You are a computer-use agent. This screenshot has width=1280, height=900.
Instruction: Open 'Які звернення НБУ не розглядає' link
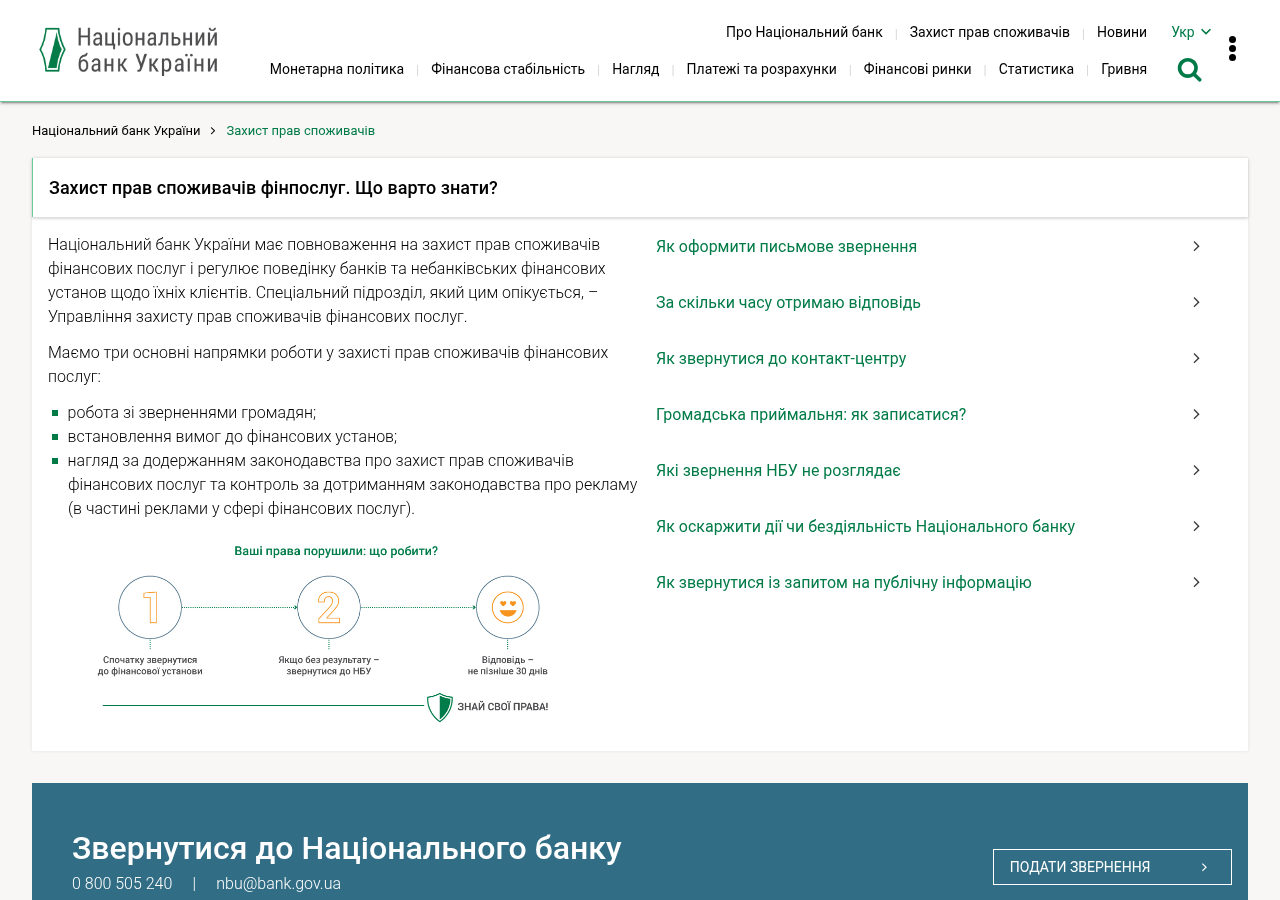(x=778, y=470)
